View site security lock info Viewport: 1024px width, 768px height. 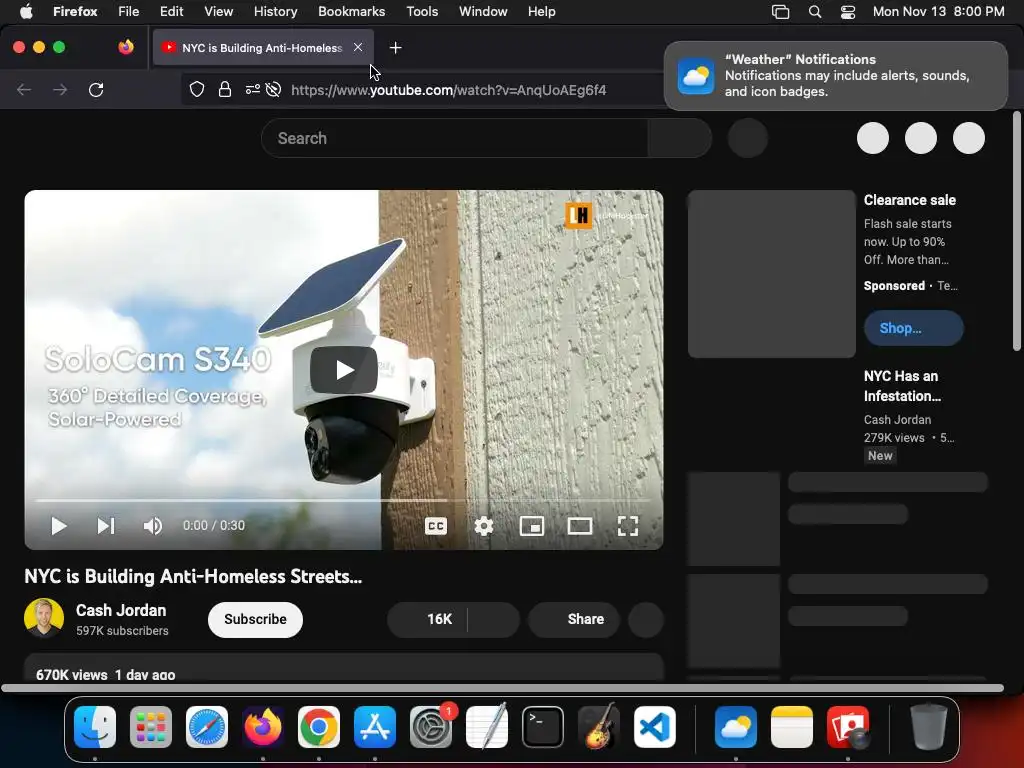pyautogui.click(x=225, y=89)
